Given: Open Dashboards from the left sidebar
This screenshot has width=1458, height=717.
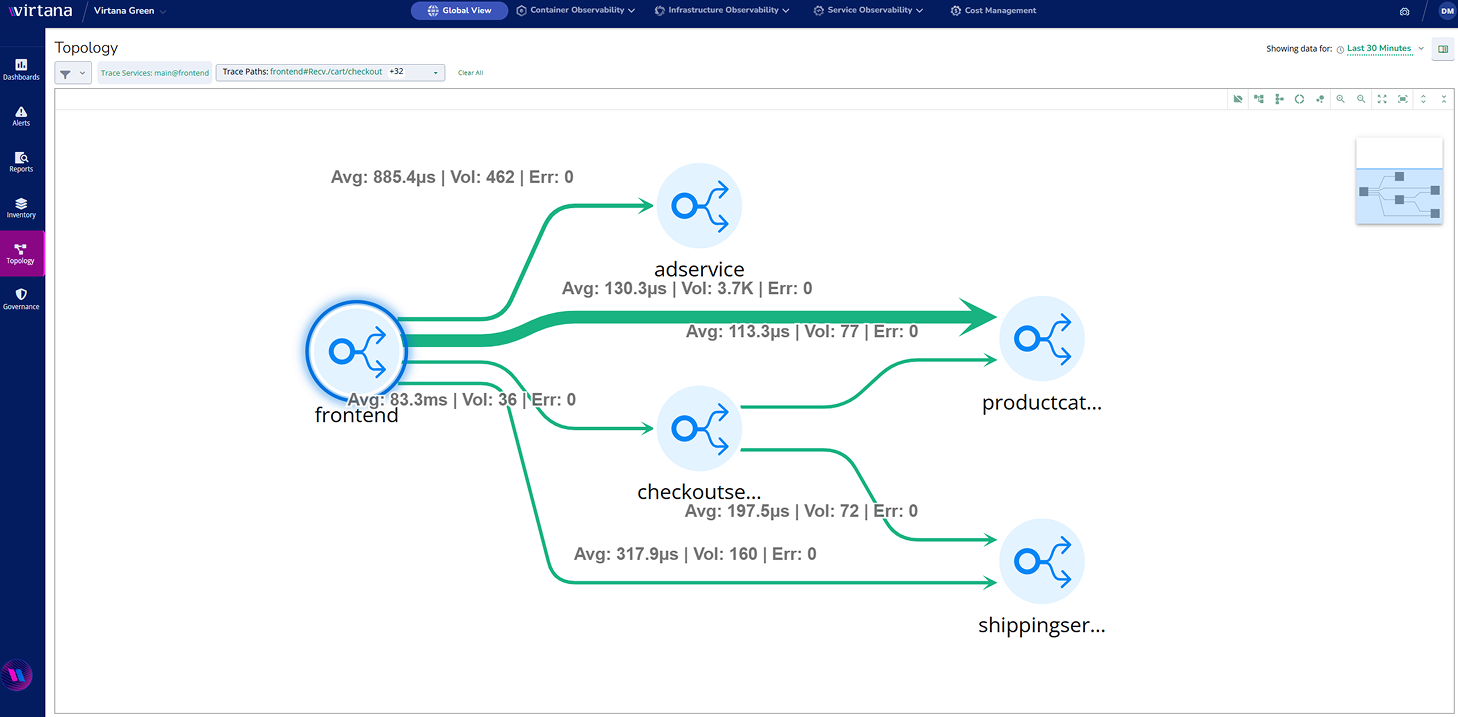Looking at the screenshot, I should coord(21,69).
